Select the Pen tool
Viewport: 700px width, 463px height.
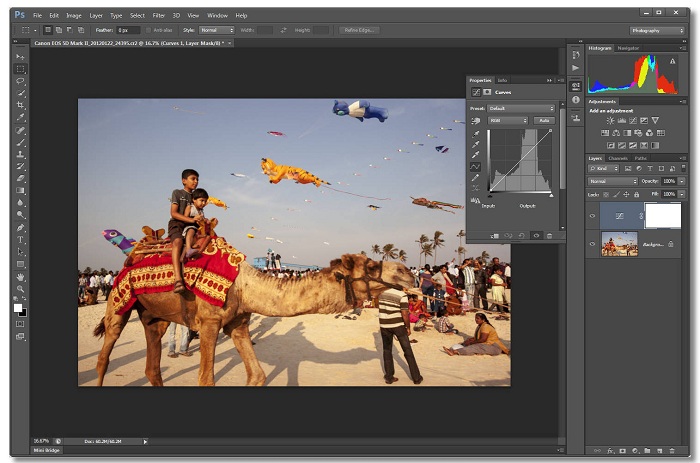[x=20, y=228]
